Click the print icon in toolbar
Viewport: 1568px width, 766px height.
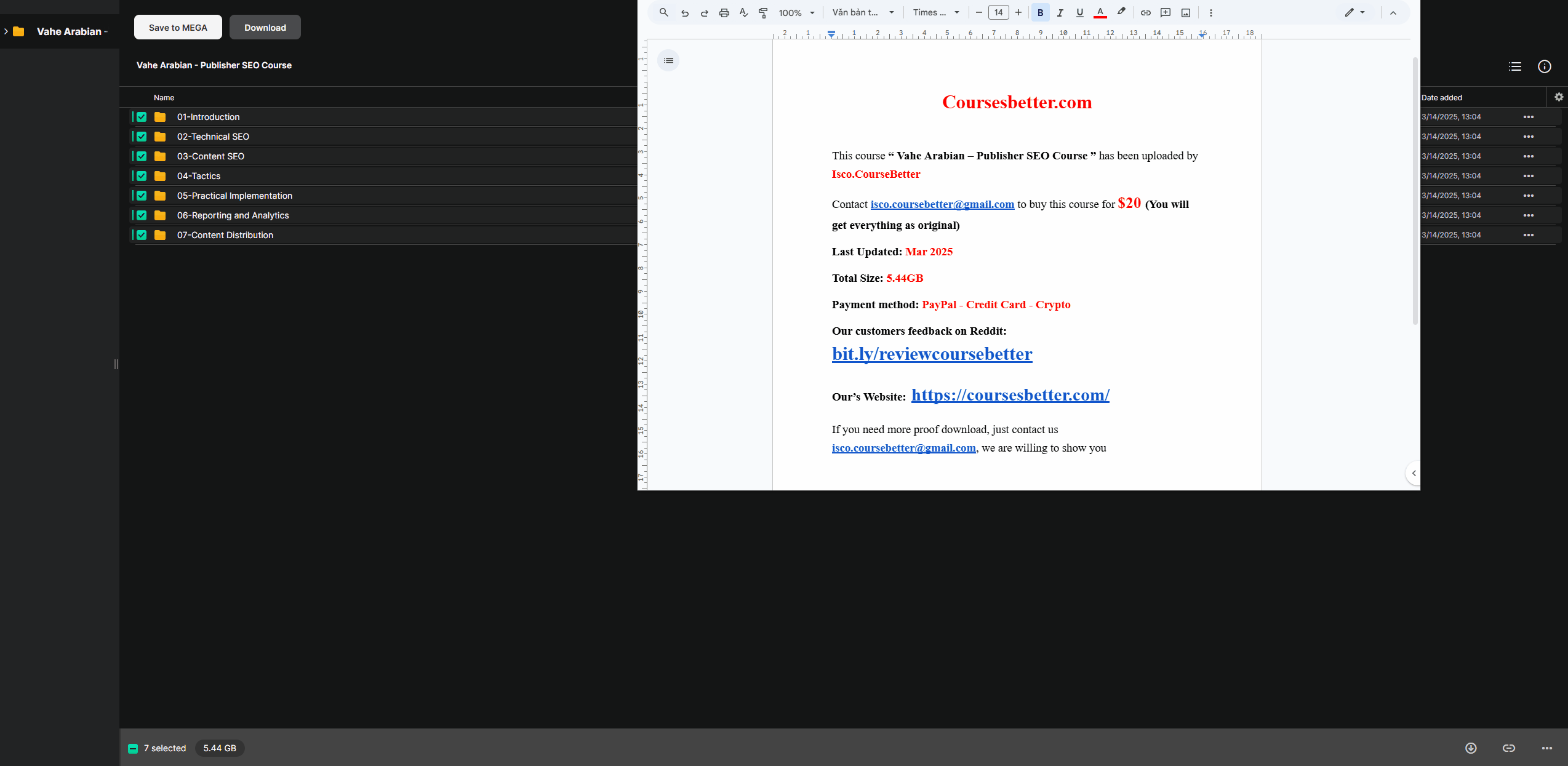point(724,13)
